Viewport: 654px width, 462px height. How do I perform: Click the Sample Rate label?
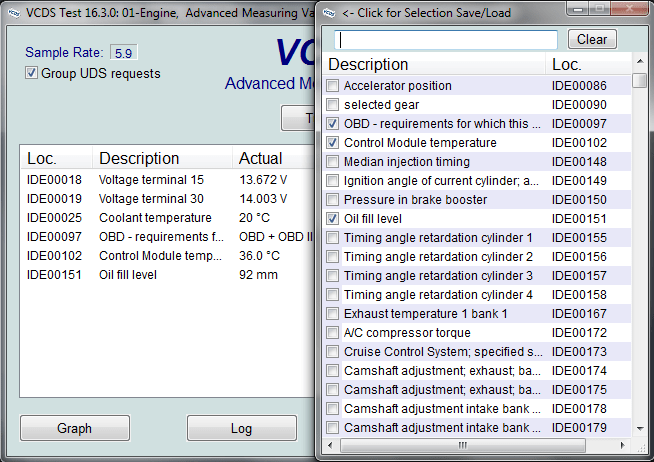pyautogui.click(x=64, y=52)
